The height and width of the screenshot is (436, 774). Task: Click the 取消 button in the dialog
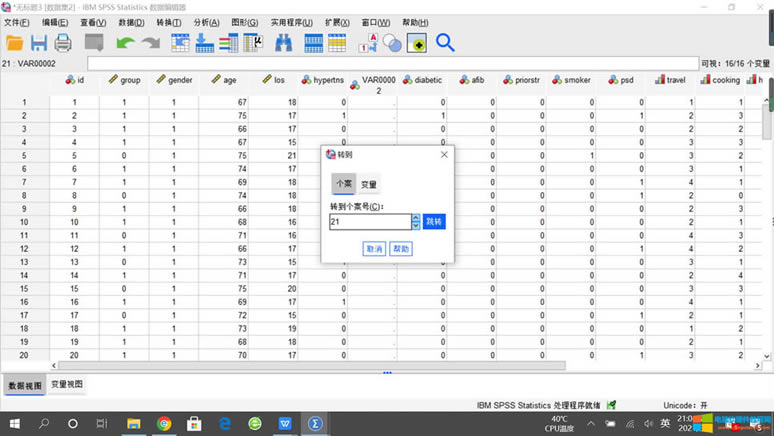tap(374, 248)
